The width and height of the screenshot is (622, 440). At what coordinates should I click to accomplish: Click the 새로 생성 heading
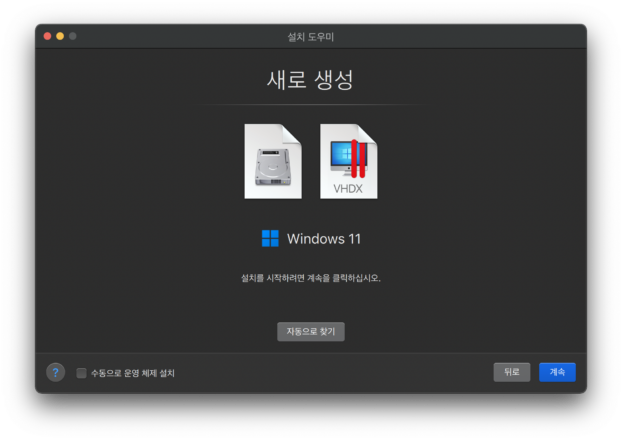pyautogui.click(x=311, y=81)
